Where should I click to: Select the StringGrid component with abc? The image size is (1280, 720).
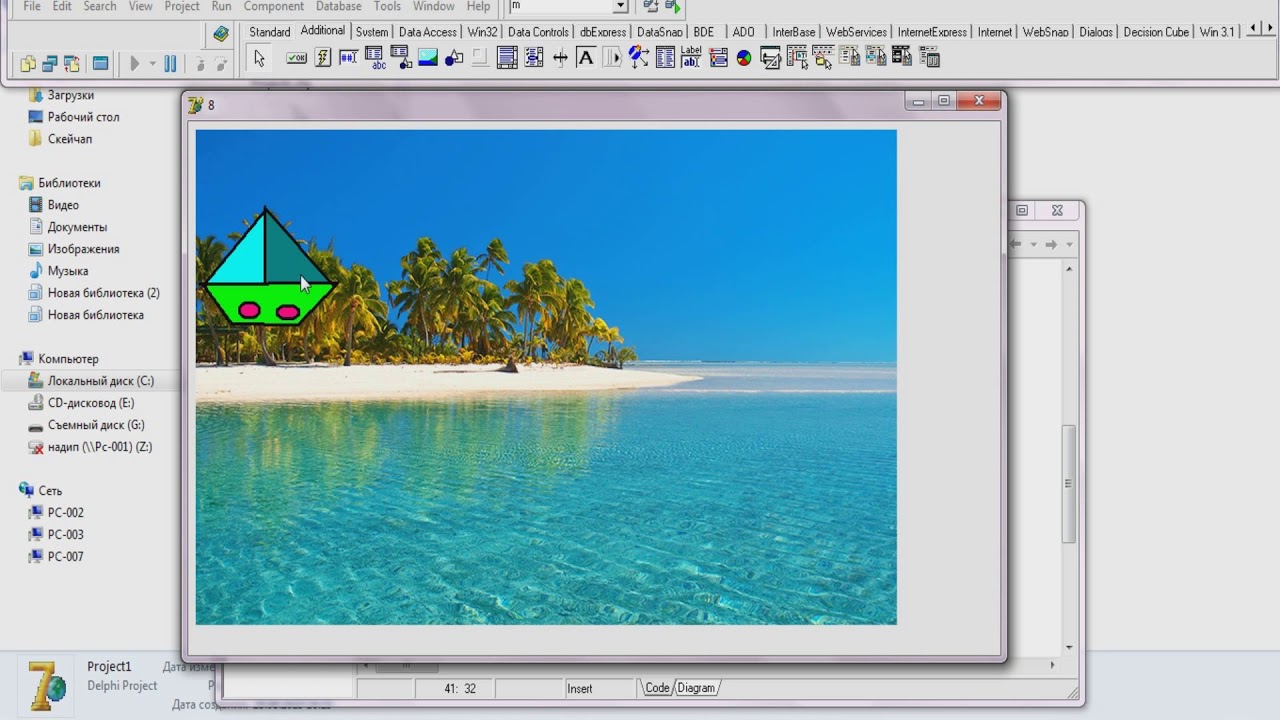[x=375, y=58]
